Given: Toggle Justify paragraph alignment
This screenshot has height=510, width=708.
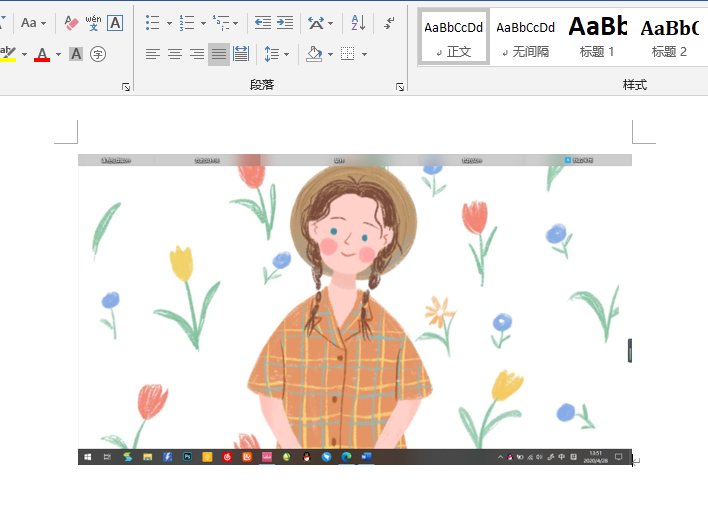Looking at the screenshot, I should click(219, 54).
